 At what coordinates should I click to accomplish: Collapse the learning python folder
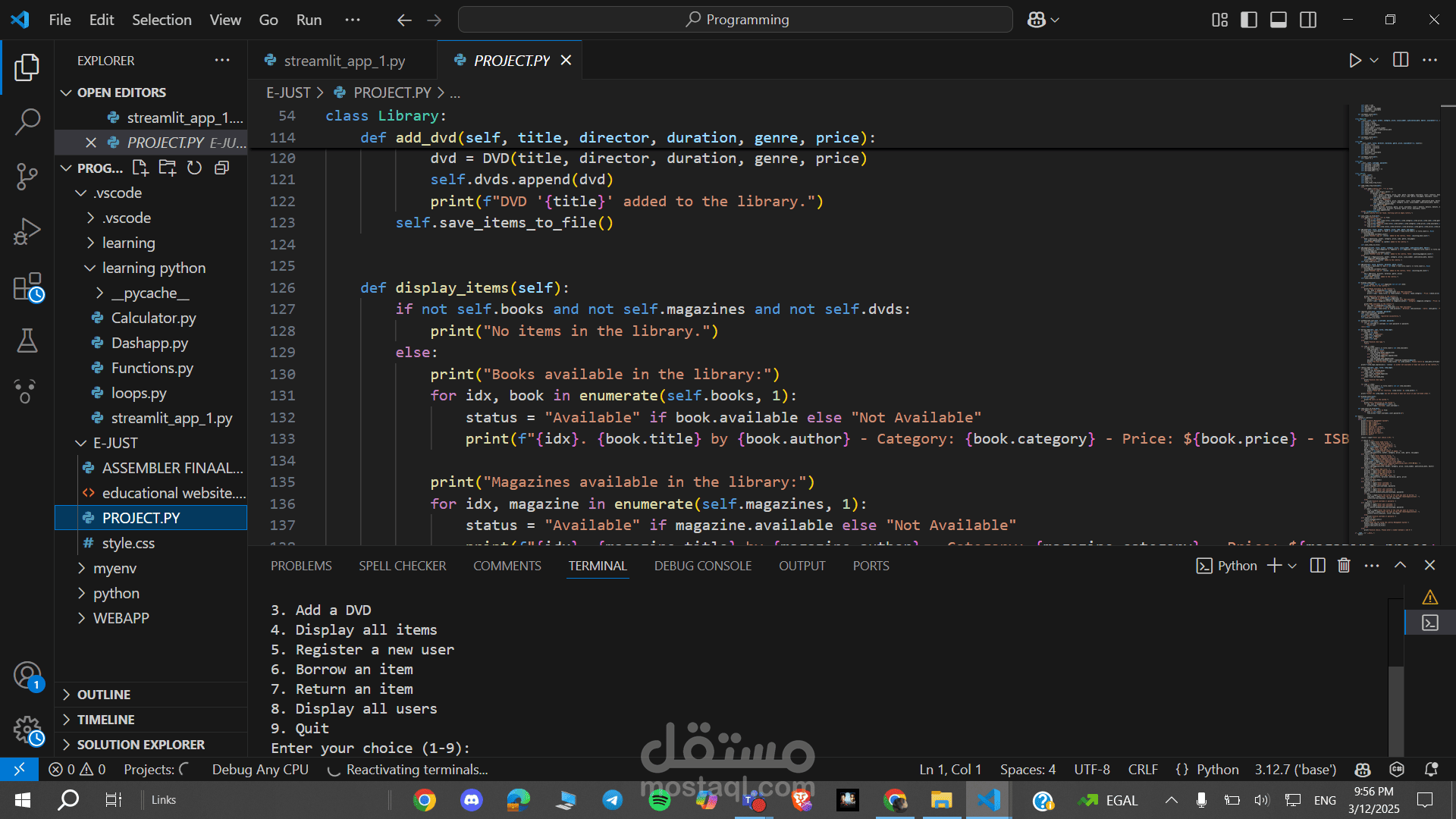153,268
